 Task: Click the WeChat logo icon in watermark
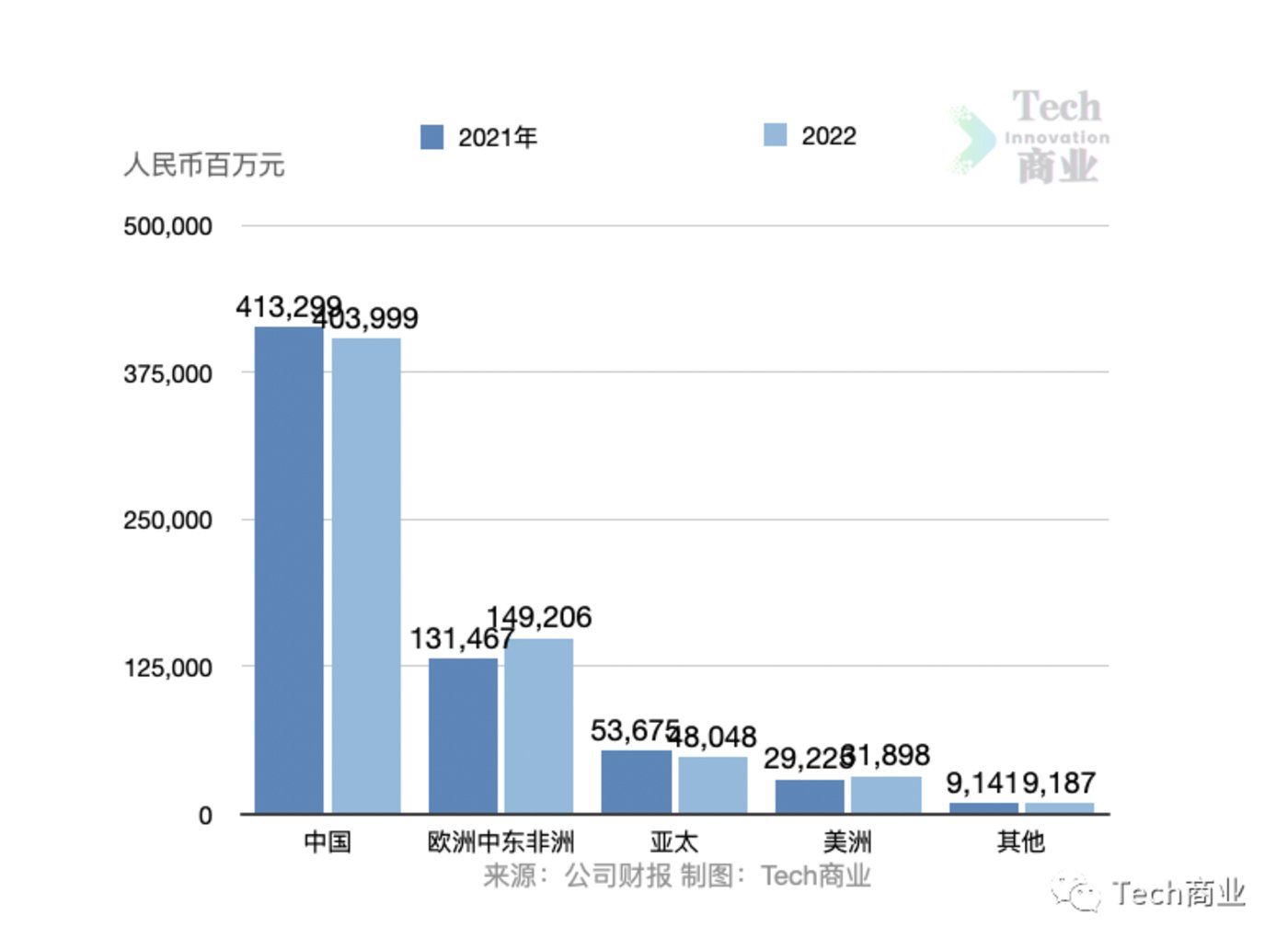[1076, 892]
